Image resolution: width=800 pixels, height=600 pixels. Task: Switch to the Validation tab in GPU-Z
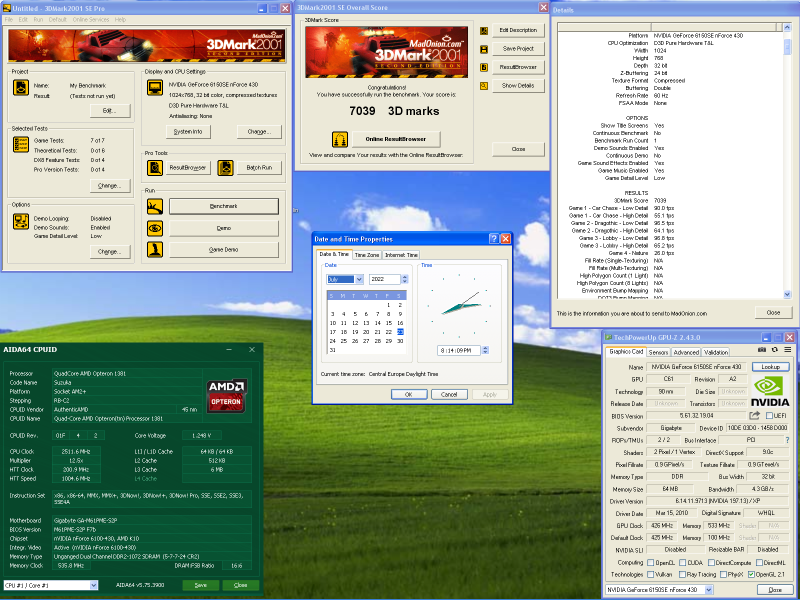716,352
